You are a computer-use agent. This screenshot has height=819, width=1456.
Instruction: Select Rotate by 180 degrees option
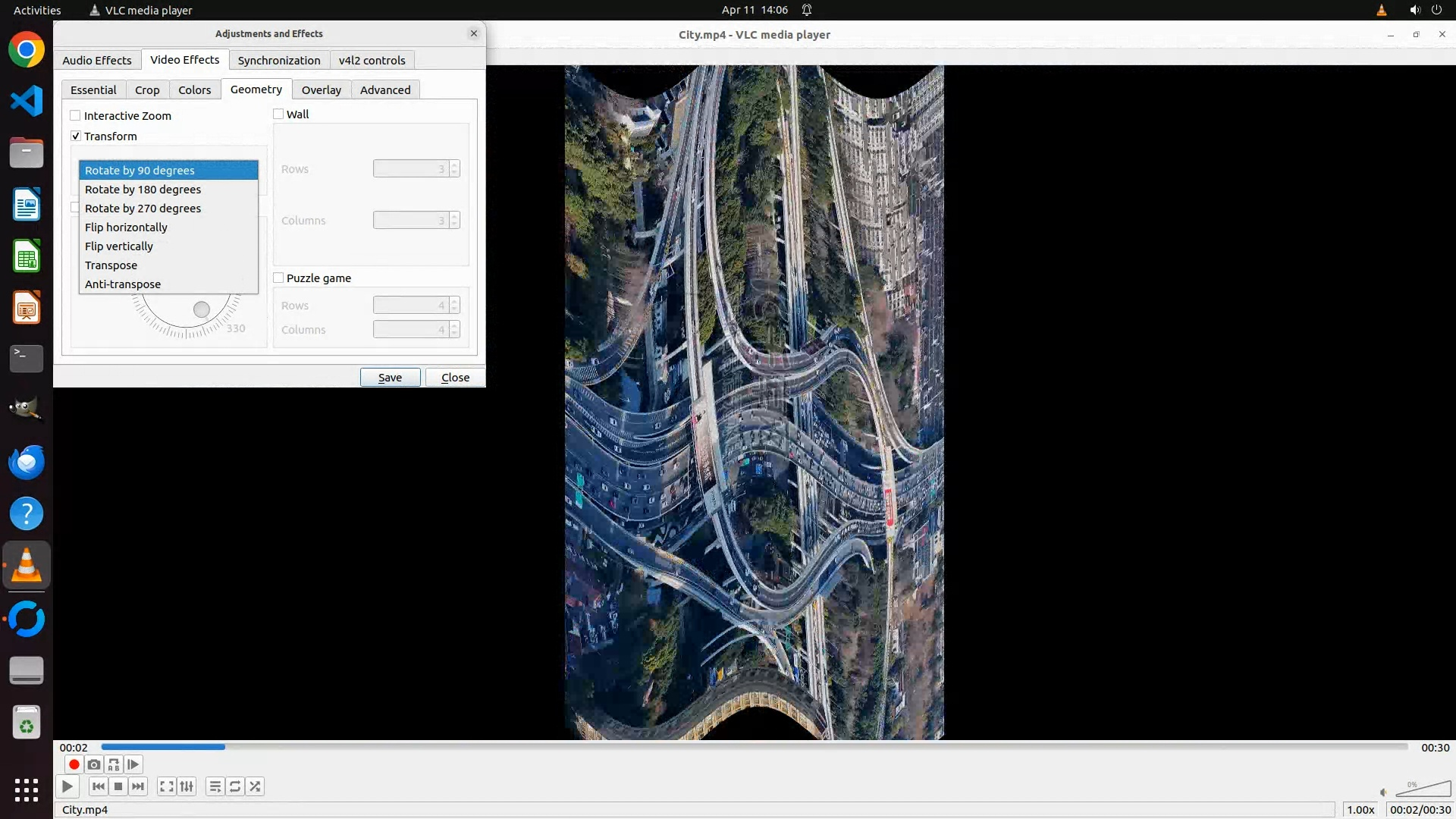point(143,189)
